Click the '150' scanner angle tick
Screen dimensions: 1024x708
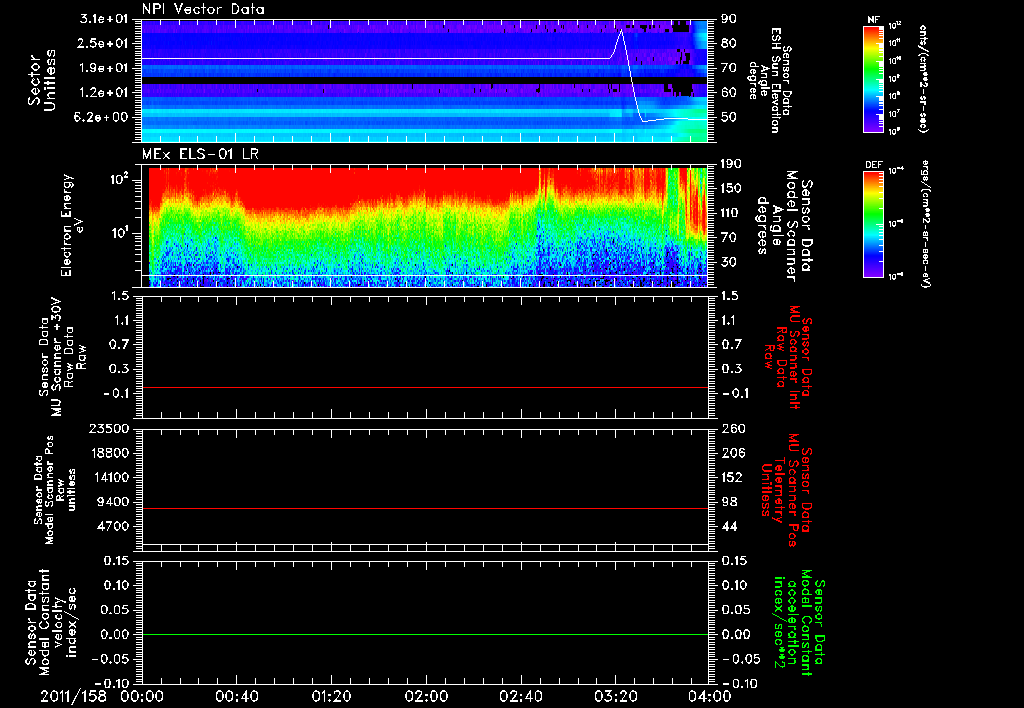click(732, 189)
